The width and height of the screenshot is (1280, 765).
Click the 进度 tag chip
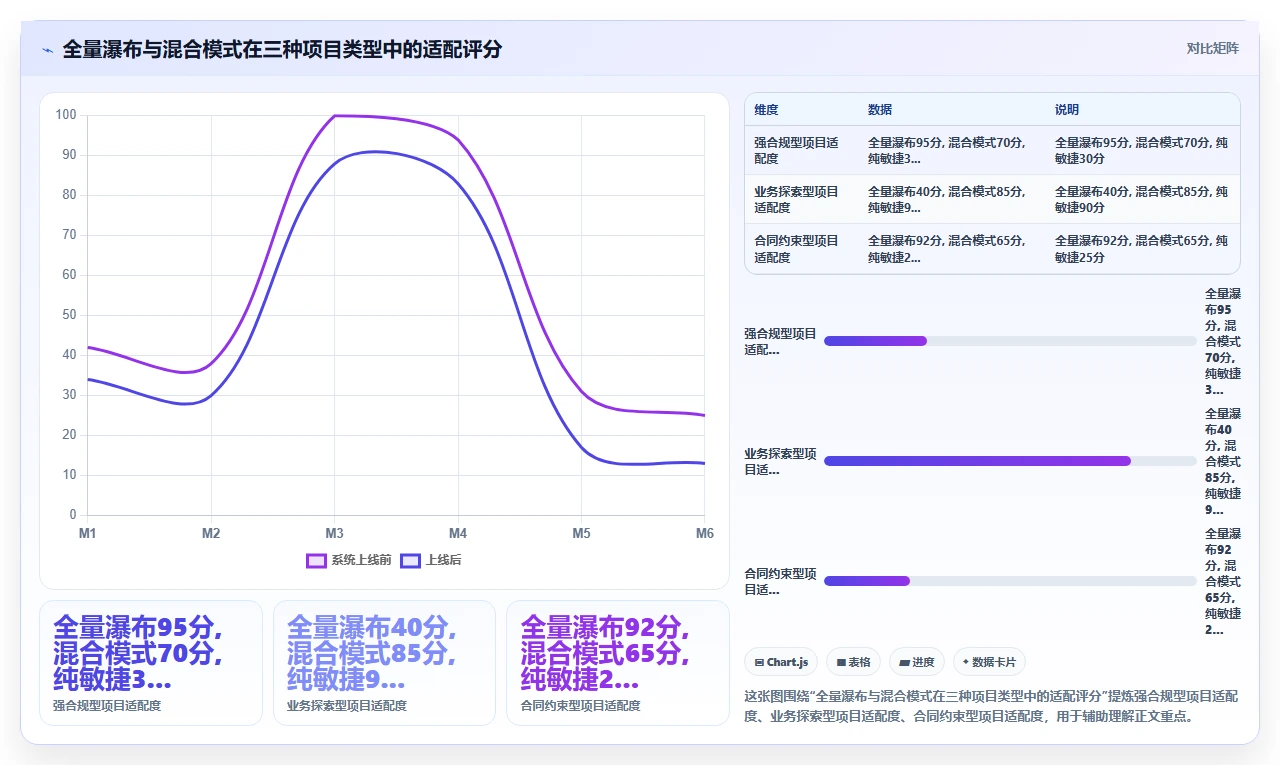tap(916, 662)
